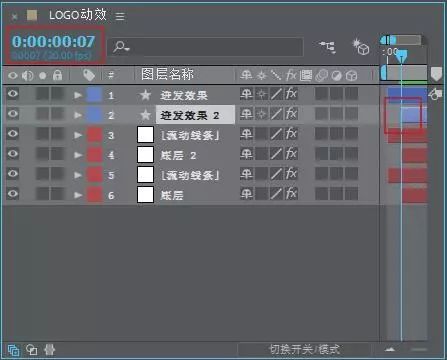Click the 图层名称 column header

[x=167, y=74]
